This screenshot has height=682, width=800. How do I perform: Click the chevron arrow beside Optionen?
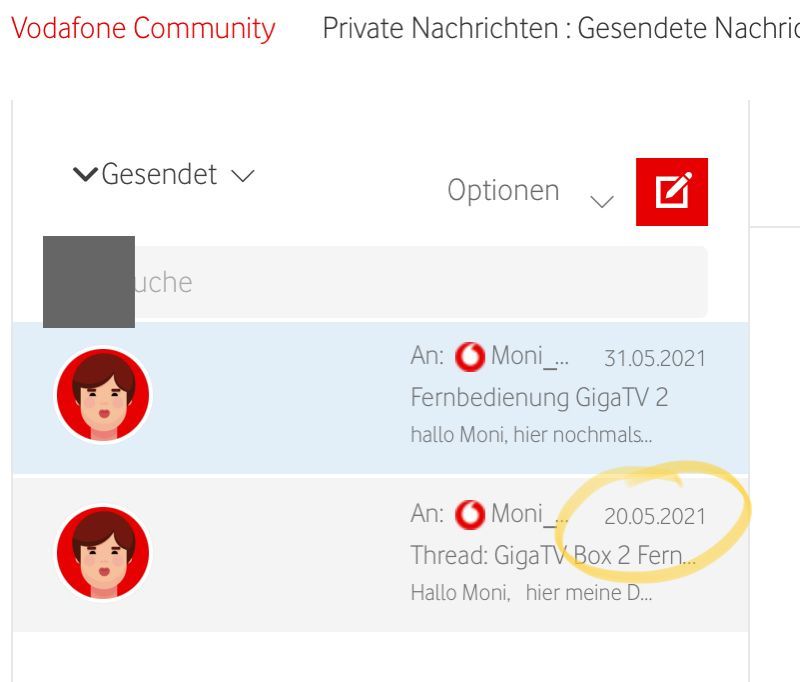(602, 201)
